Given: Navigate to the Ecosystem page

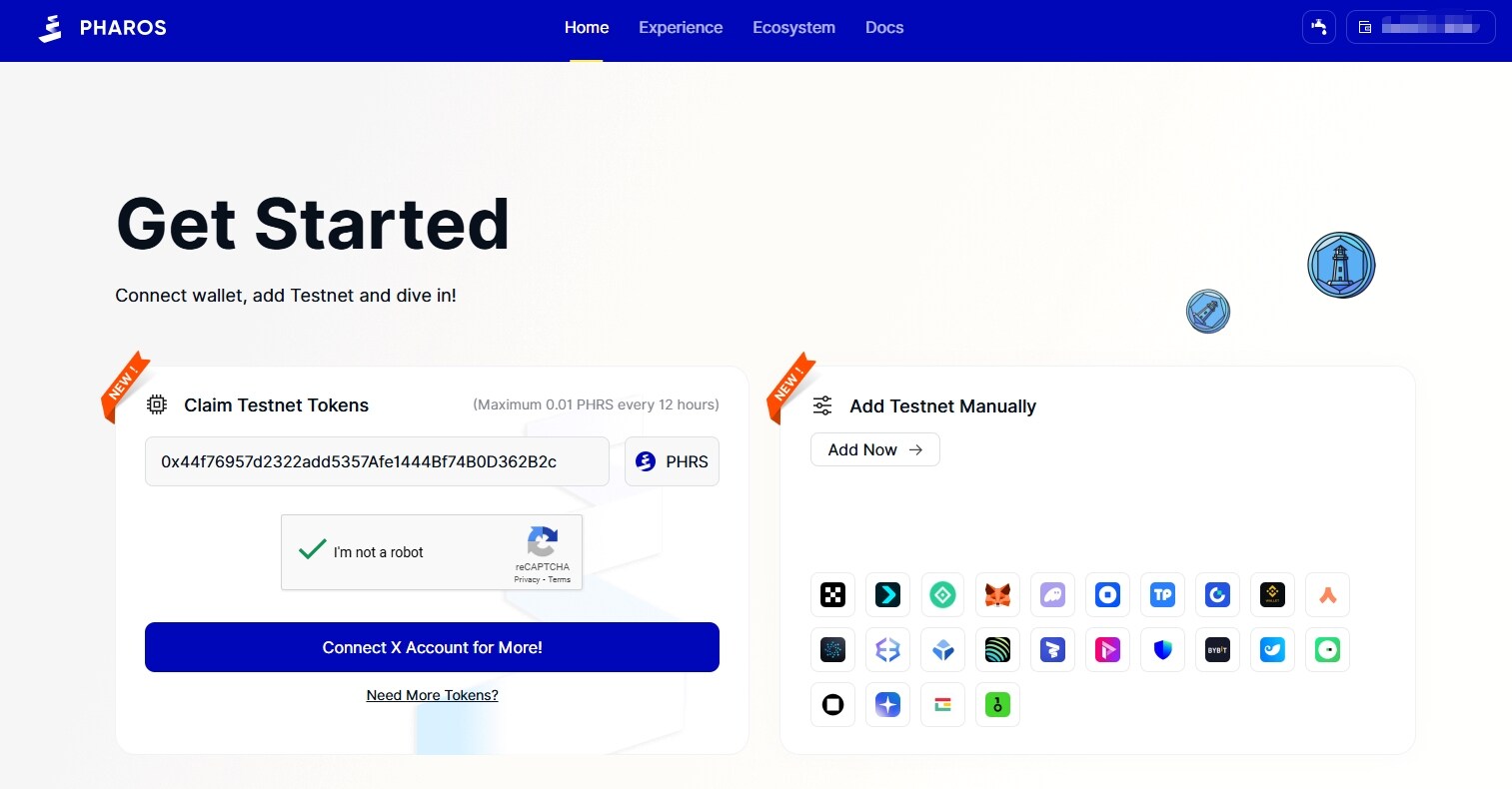Looking at the screenshot, I should click(793, 28).
